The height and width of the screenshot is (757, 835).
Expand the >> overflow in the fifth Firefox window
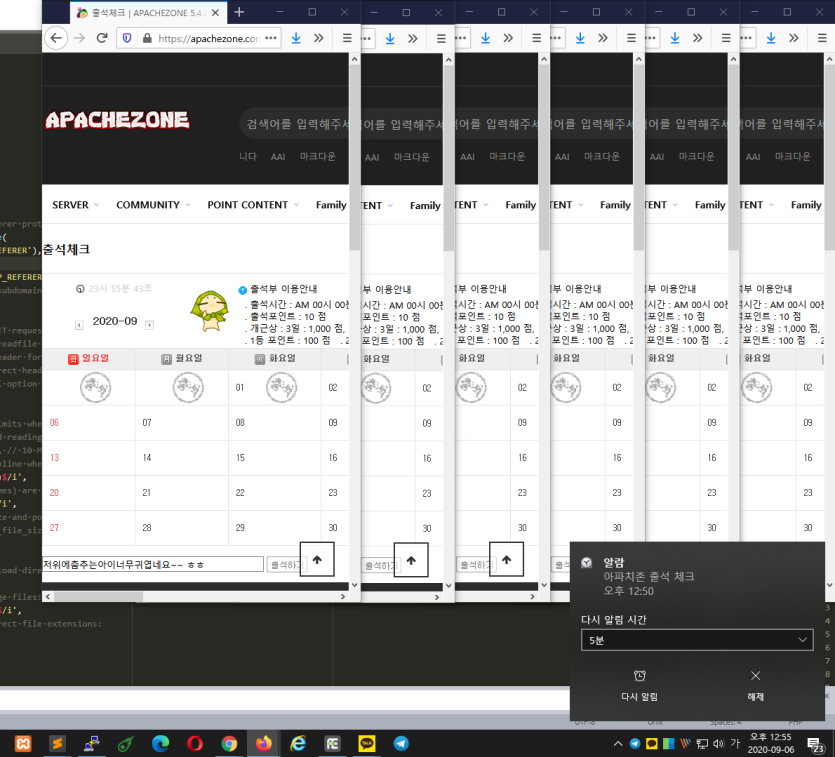(698, 38)
